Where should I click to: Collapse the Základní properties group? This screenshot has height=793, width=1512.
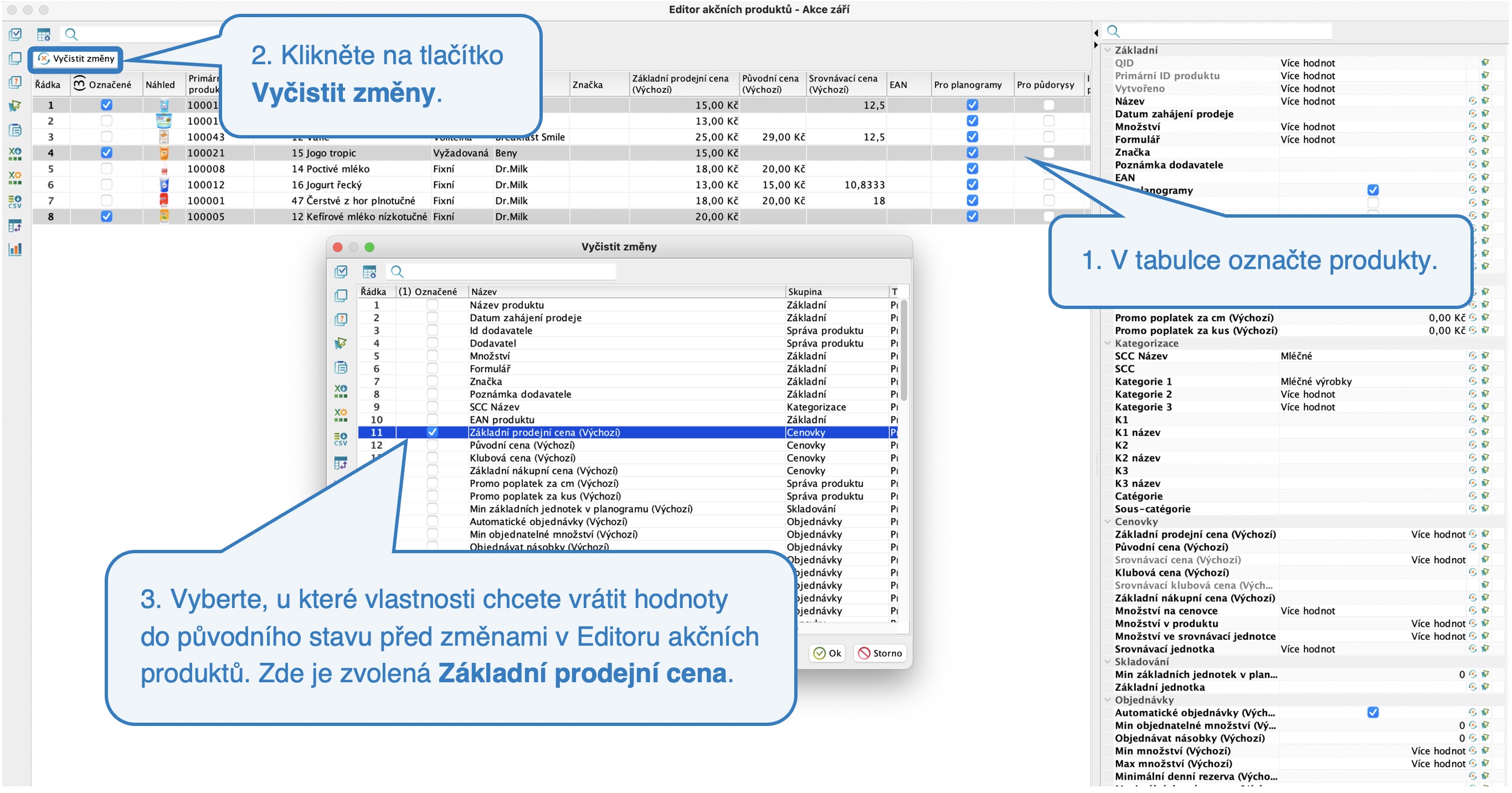click(x=1108, y=50)
